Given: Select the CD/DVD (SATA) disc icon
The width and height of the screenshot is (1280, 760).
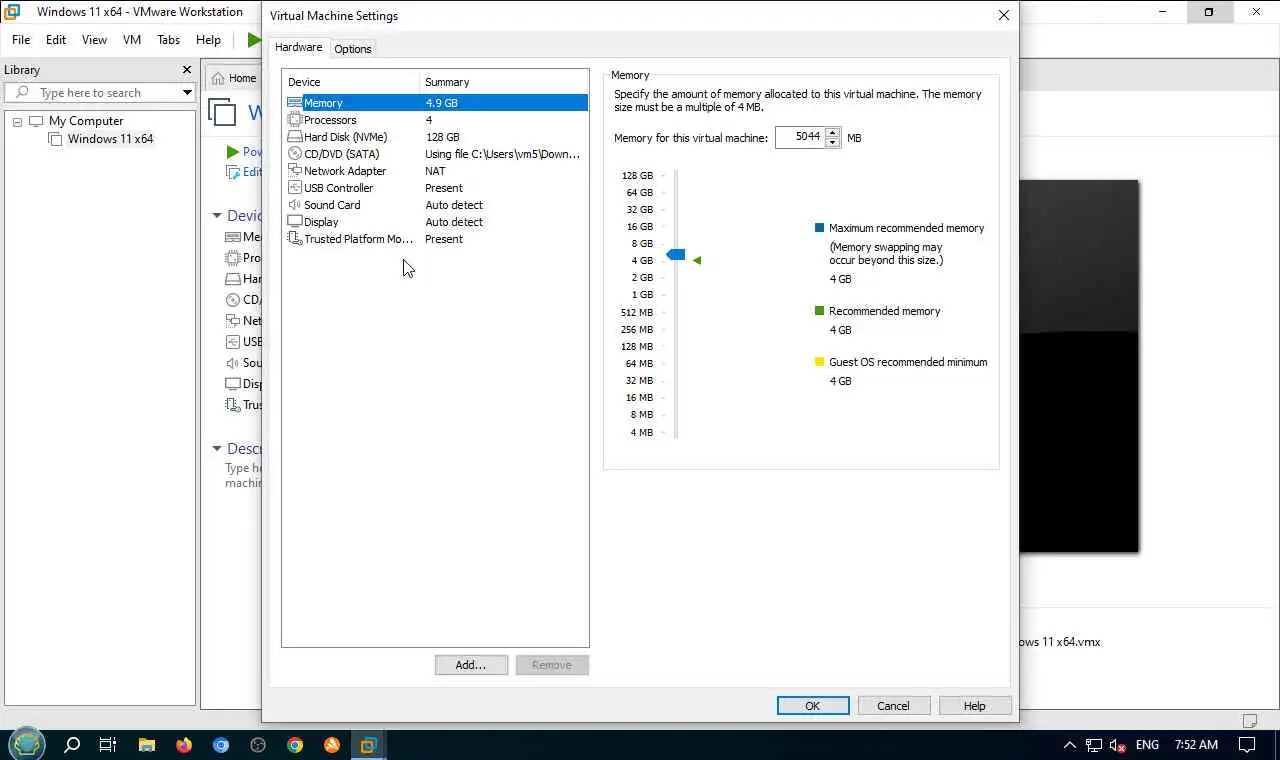Looking at the screenshot, I should point(295,154).
